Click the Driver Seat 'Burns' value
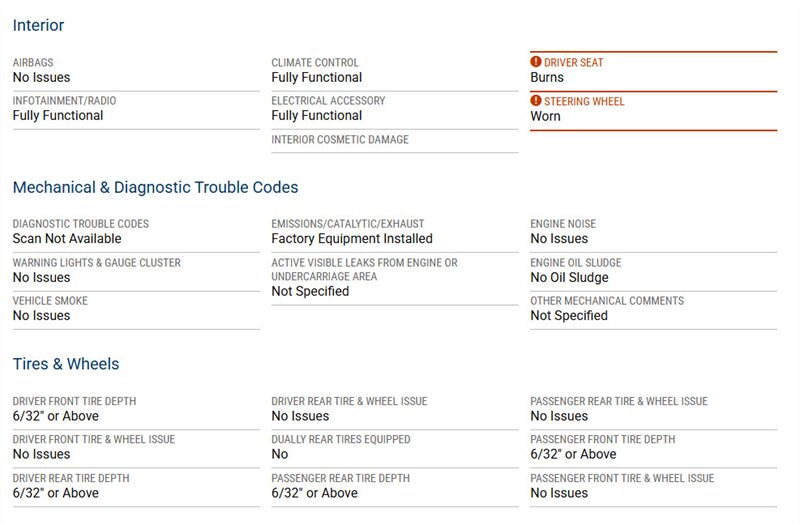 point(547,77)
